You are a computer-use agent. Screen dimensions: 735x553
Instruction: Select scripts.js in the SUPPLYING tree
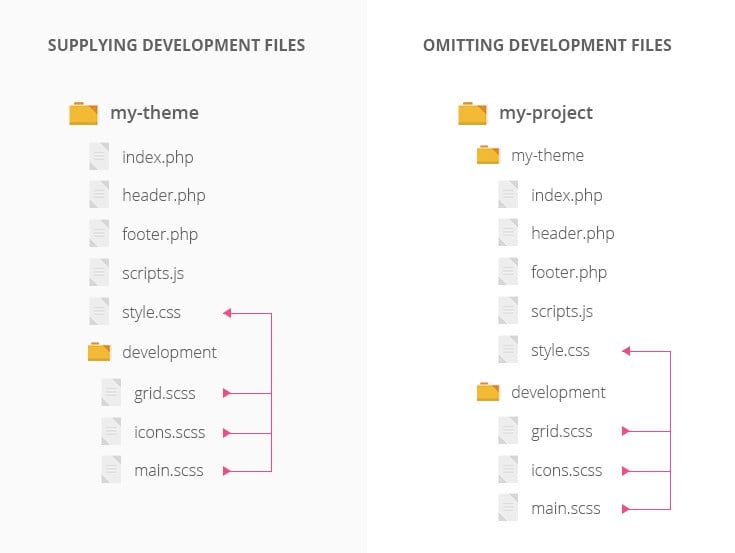[153, 273]
